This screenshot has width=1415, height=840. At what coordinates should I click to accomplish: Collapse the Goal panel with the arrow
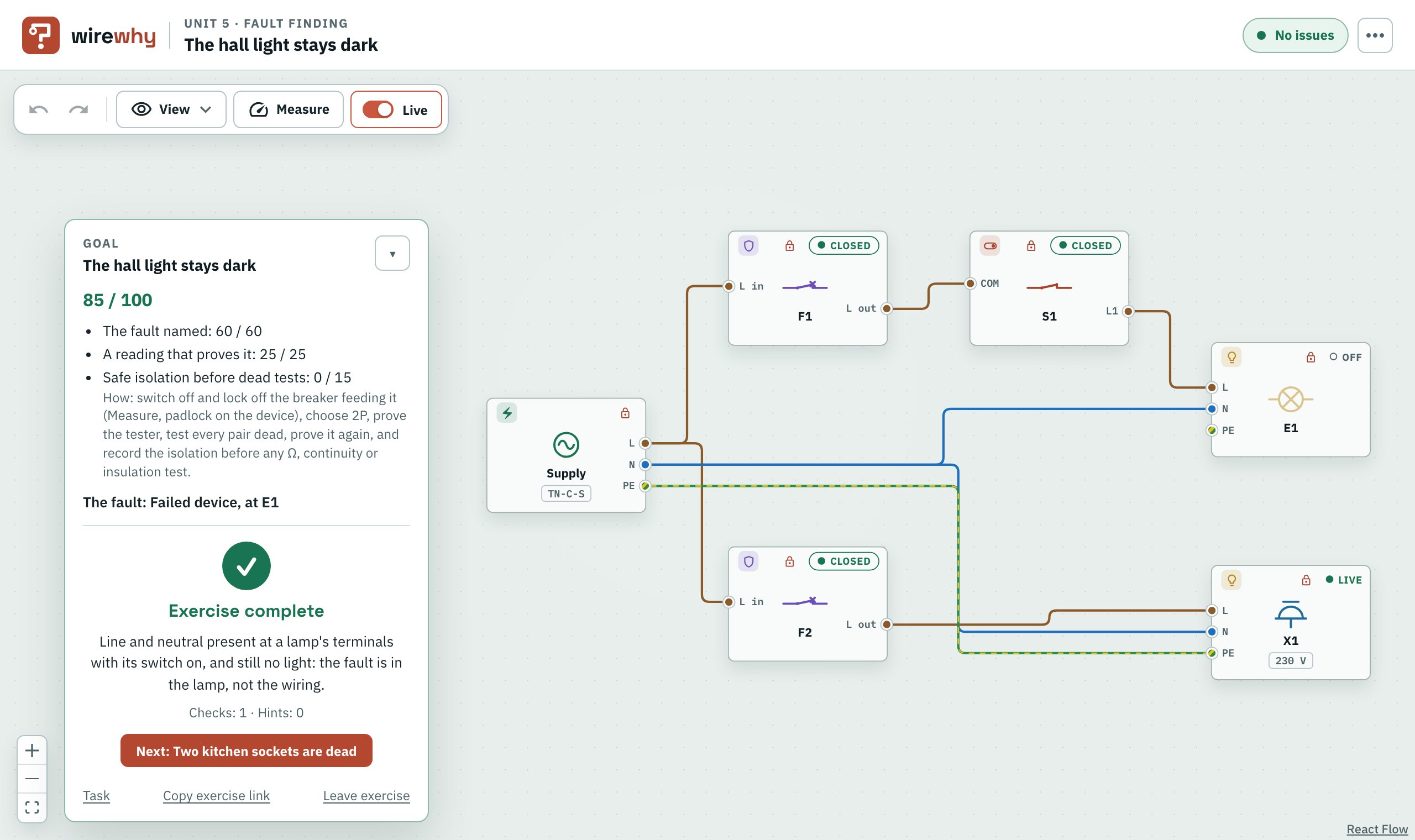(392, 254)
